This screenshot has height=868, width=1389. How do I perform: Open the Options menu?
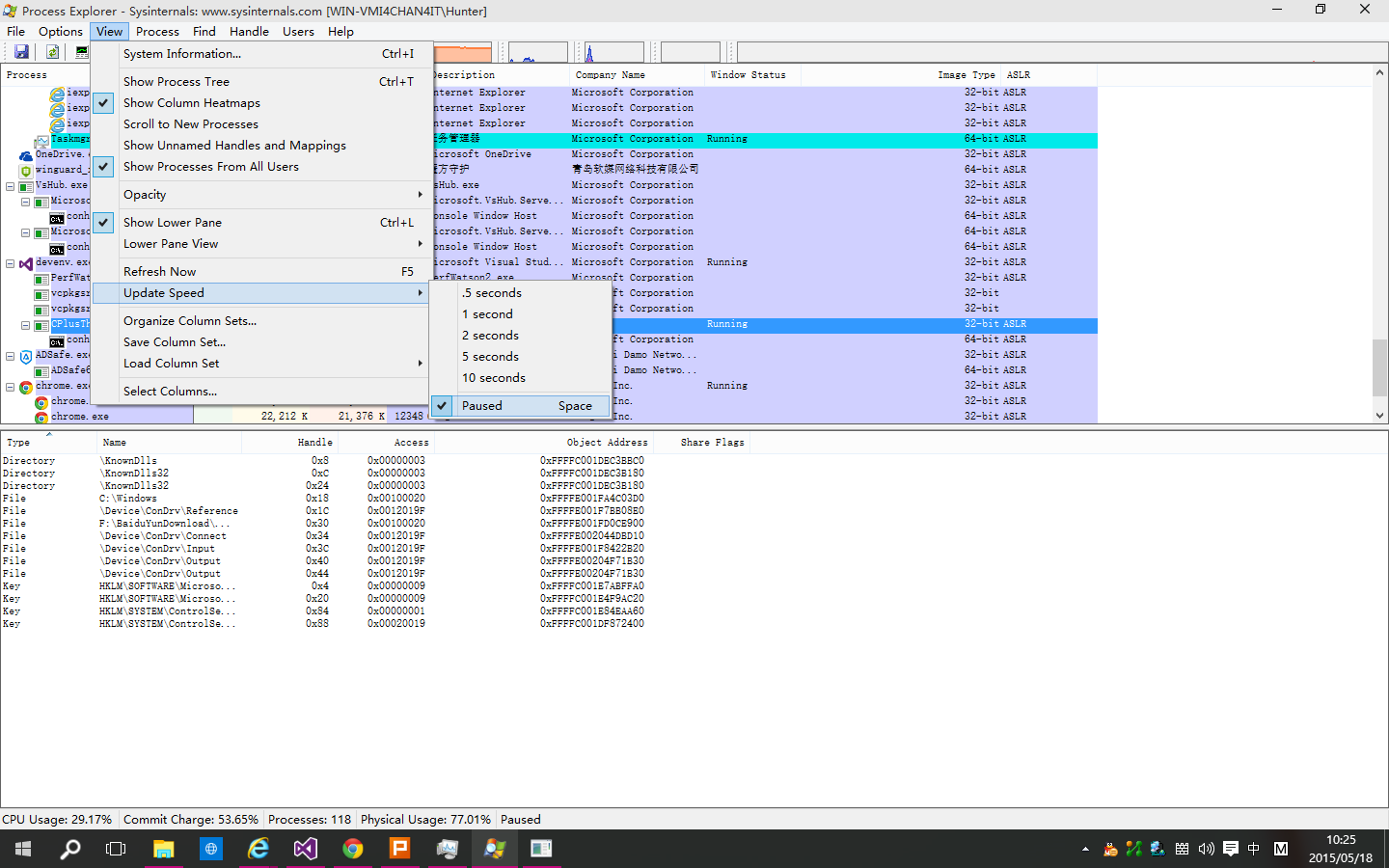(61, 31)
